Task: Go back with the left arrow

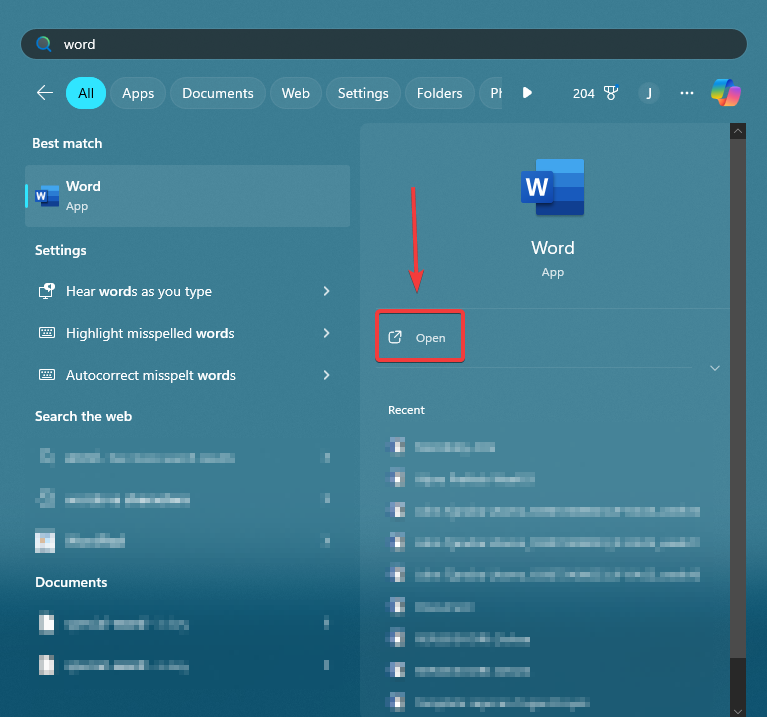Action: (45, 92)
